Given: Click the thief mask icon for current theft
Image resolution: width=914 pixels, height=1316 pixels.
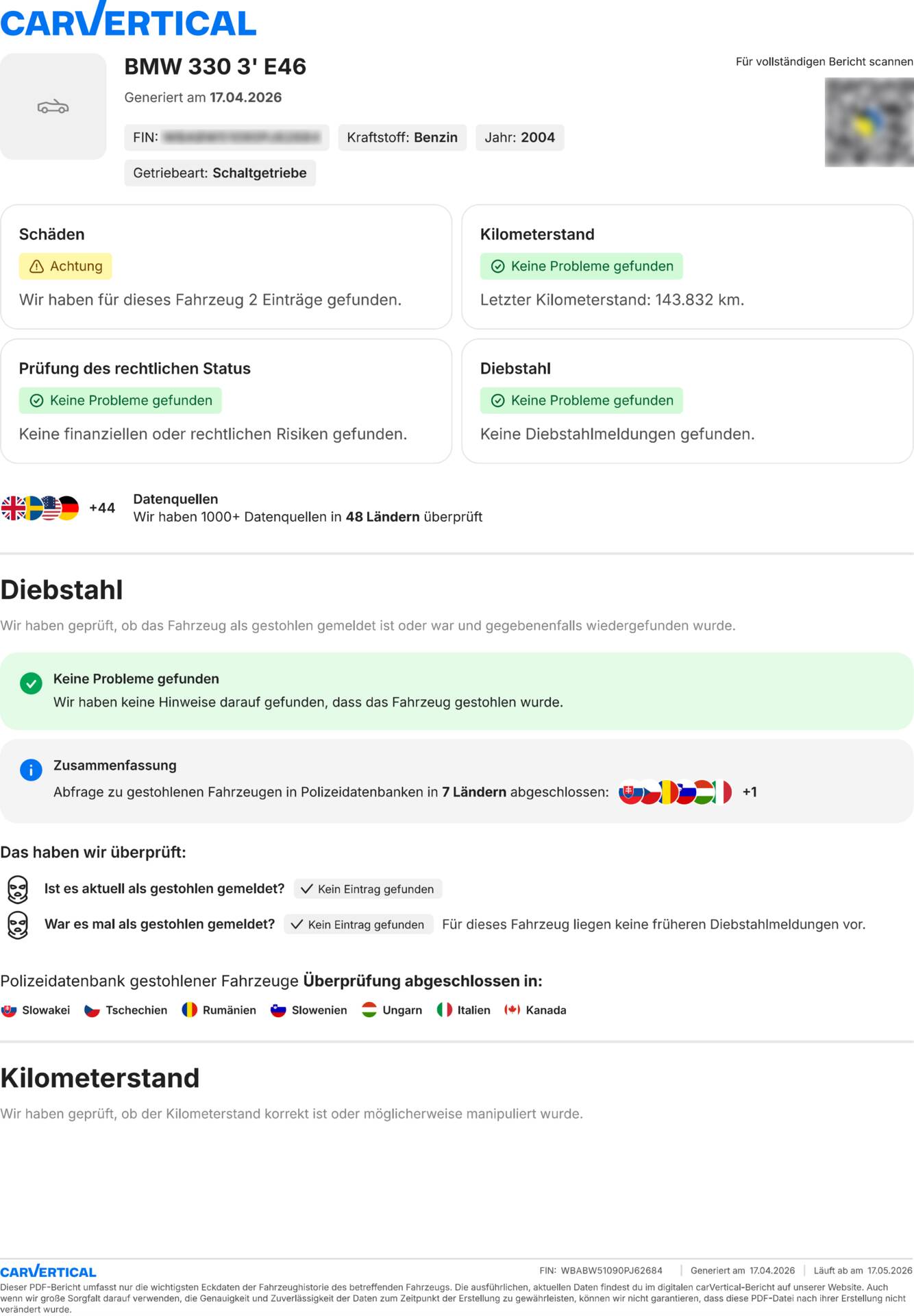Looking at the screenshot, I should [x=18, y=890].
